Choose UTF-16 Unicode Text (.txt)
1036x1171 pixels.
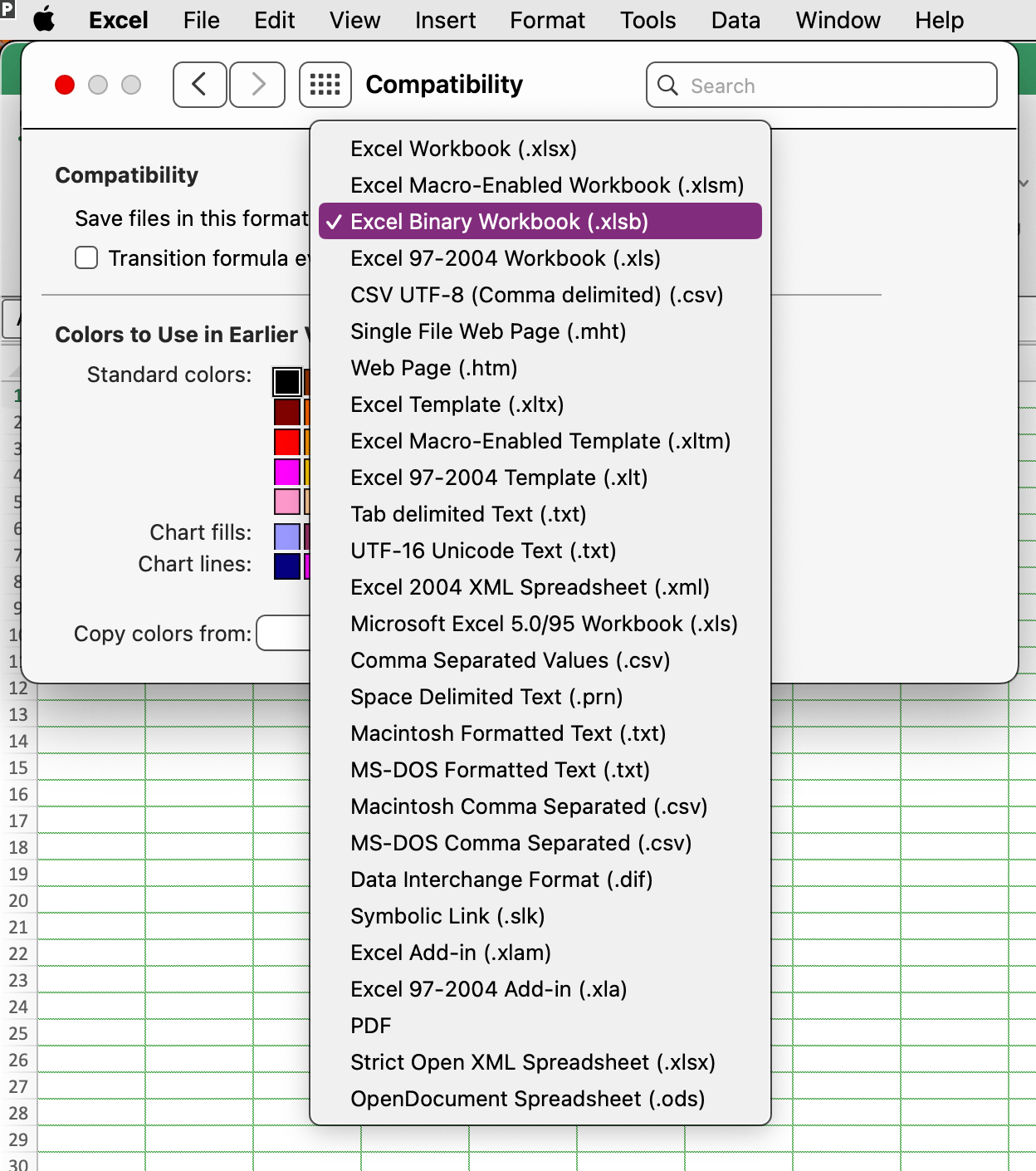click(x=540, y=551)
